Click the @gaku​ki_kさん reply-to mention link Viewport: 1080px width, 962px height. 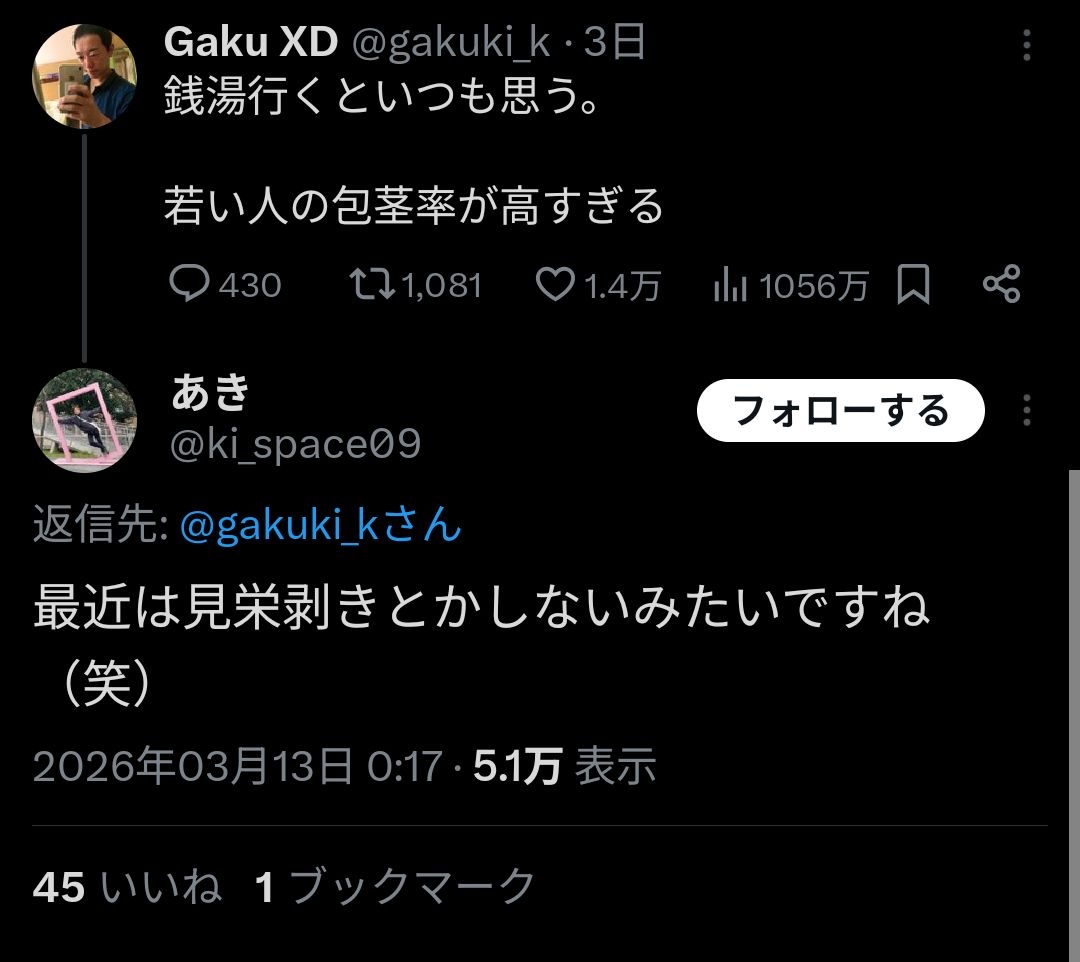tap(320, 525)
